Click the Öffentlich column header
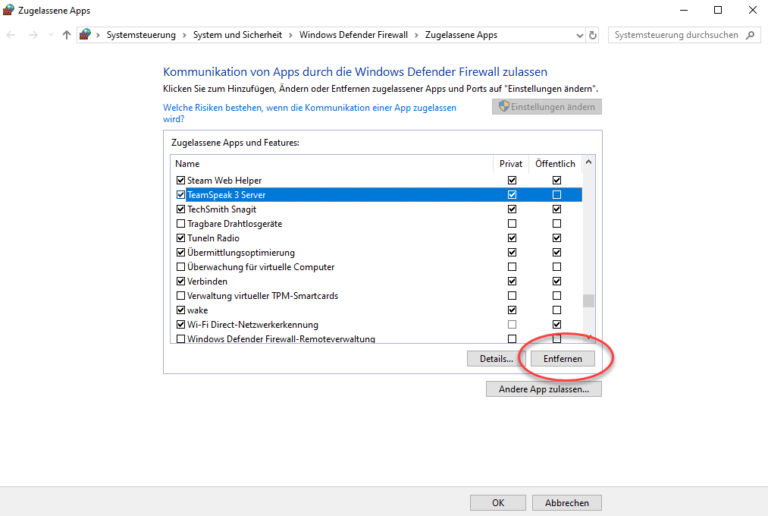Viewport: 768px width, 516px height. click(555, 164)
